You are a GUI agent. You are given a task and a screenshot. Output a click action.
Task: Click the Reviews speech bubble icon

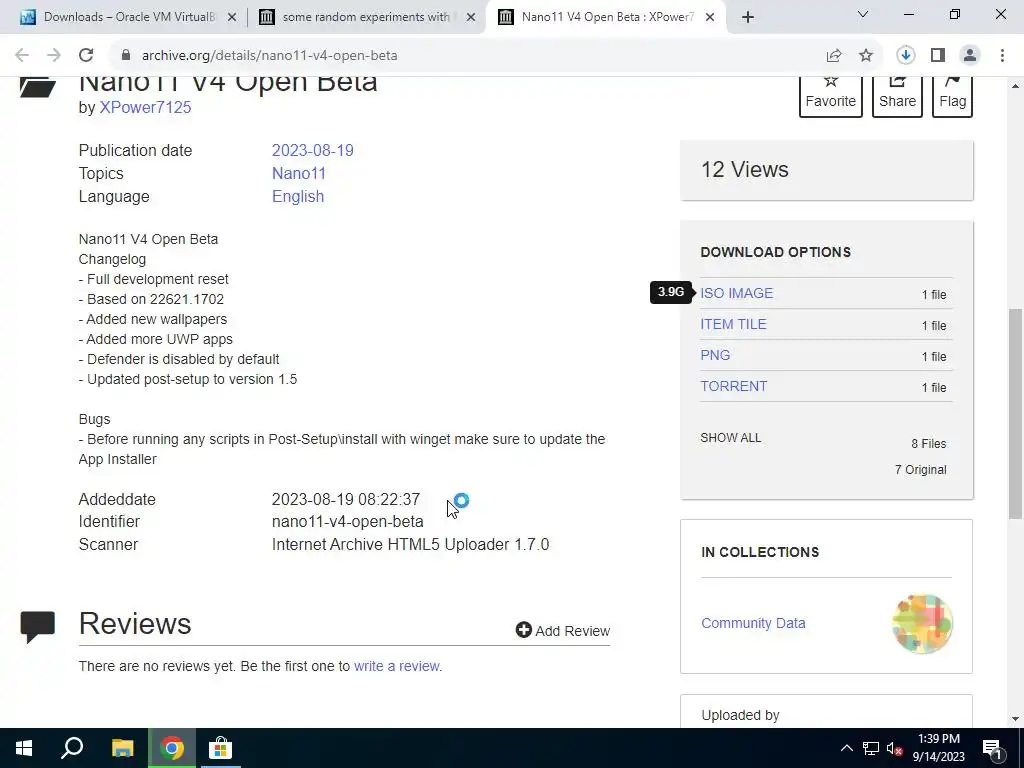pos(37,627)
